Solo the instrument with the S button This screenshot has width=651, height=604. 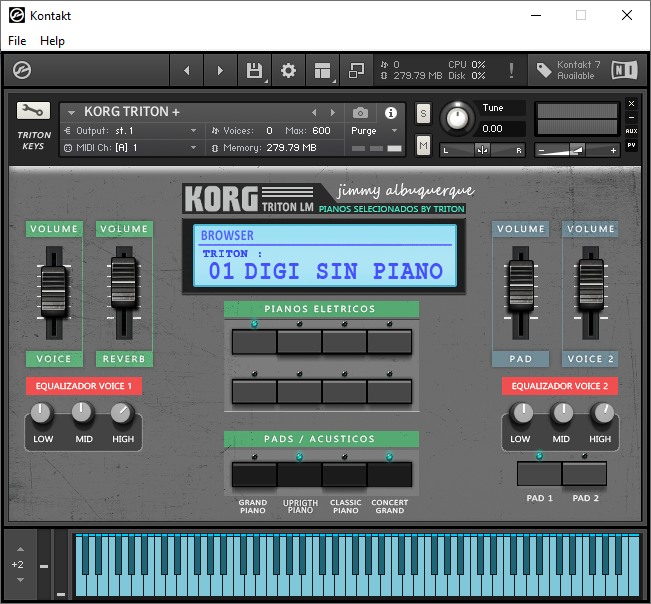coord(423,113)
